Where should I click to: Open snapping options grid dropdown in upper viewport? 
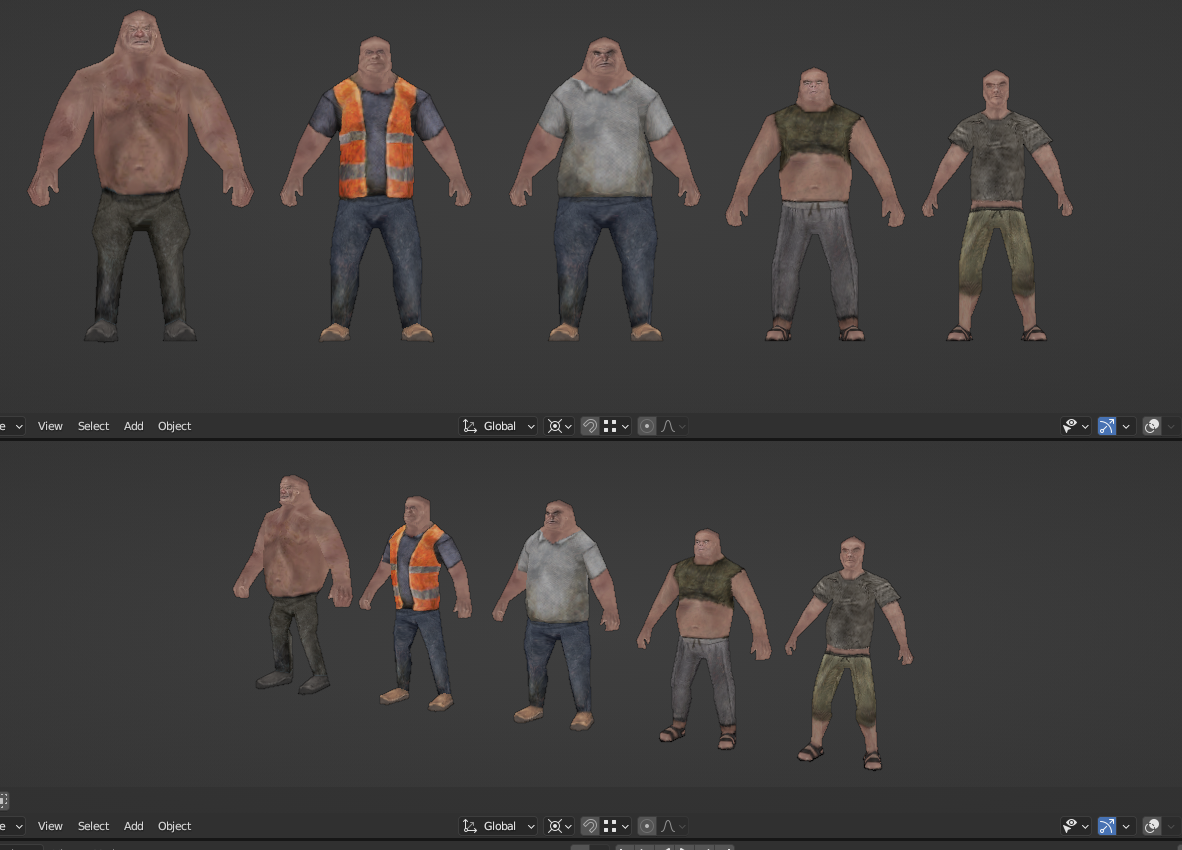[x=616, y=426]
